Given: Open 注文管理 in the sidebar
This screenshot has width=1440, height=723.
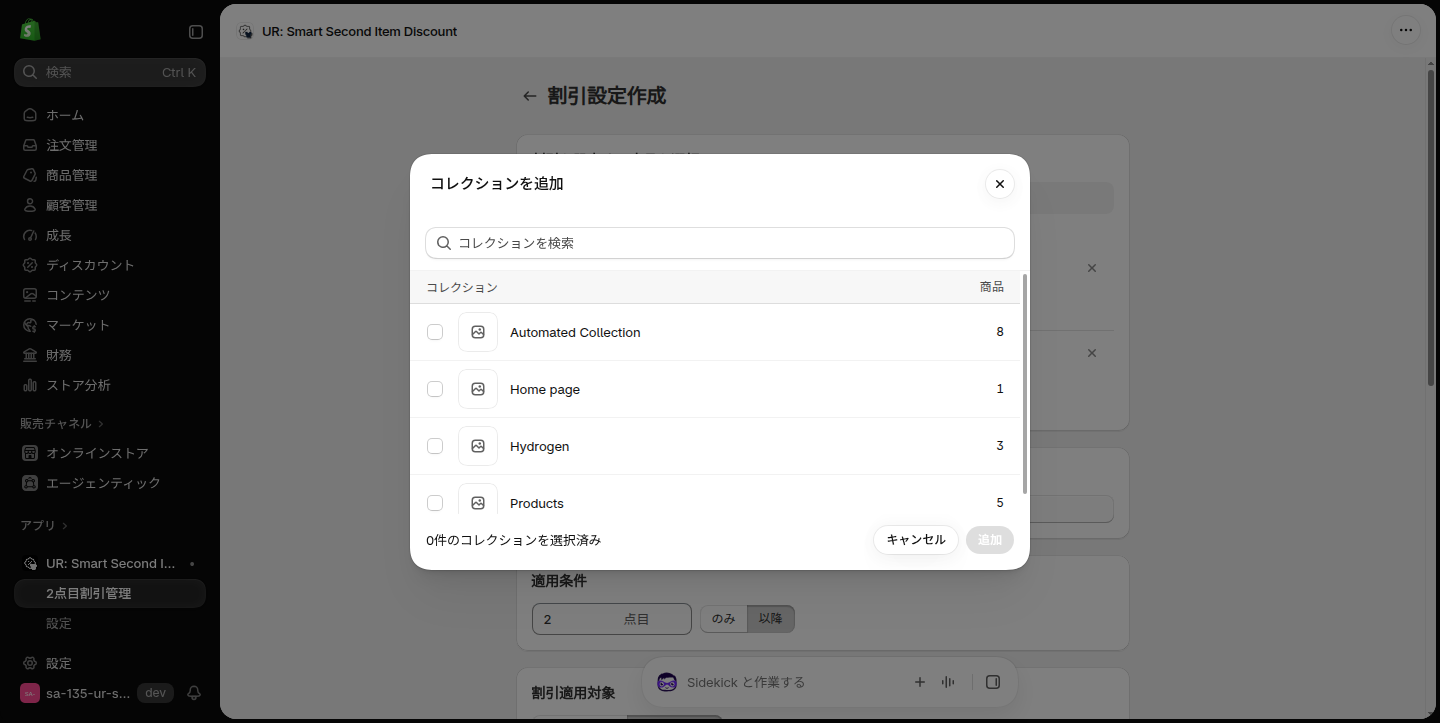Looking at the screenshot, I should 110,145.
